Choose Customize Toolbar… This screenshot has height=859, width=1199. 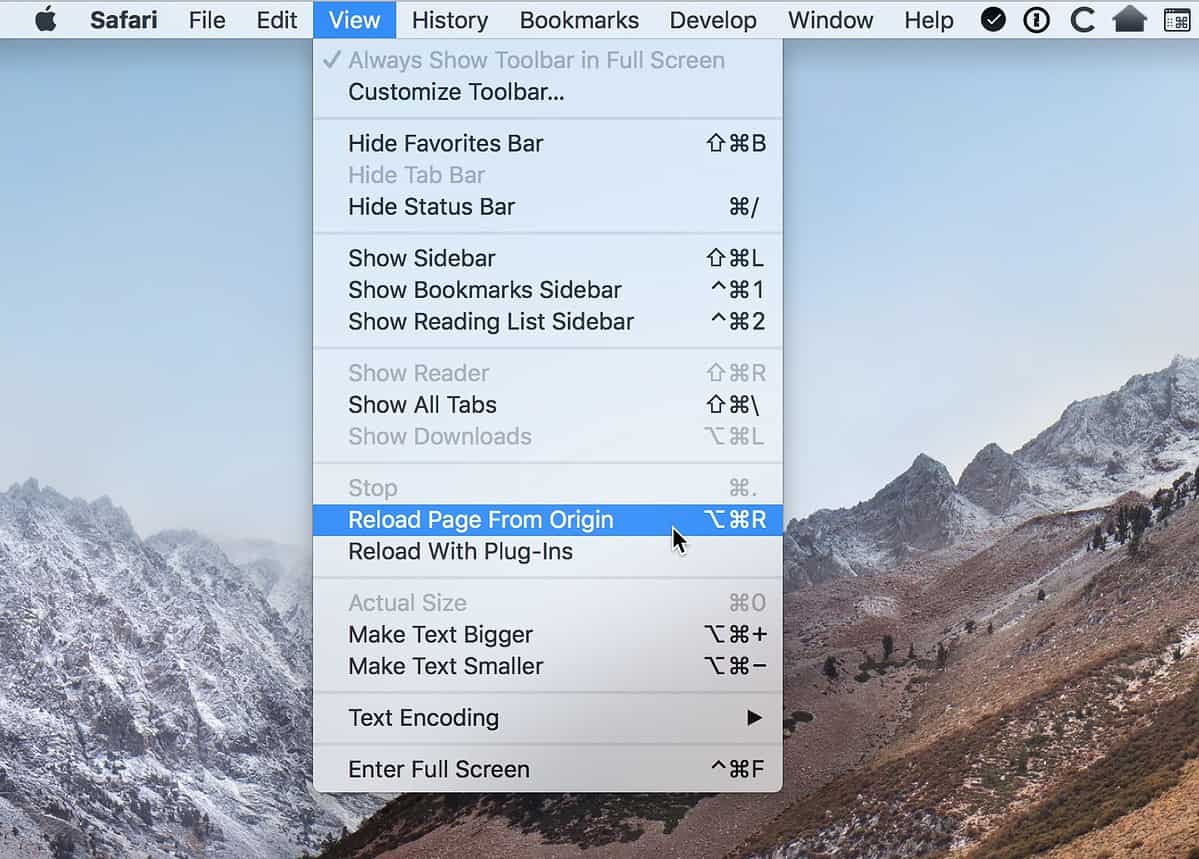(456, 92)
